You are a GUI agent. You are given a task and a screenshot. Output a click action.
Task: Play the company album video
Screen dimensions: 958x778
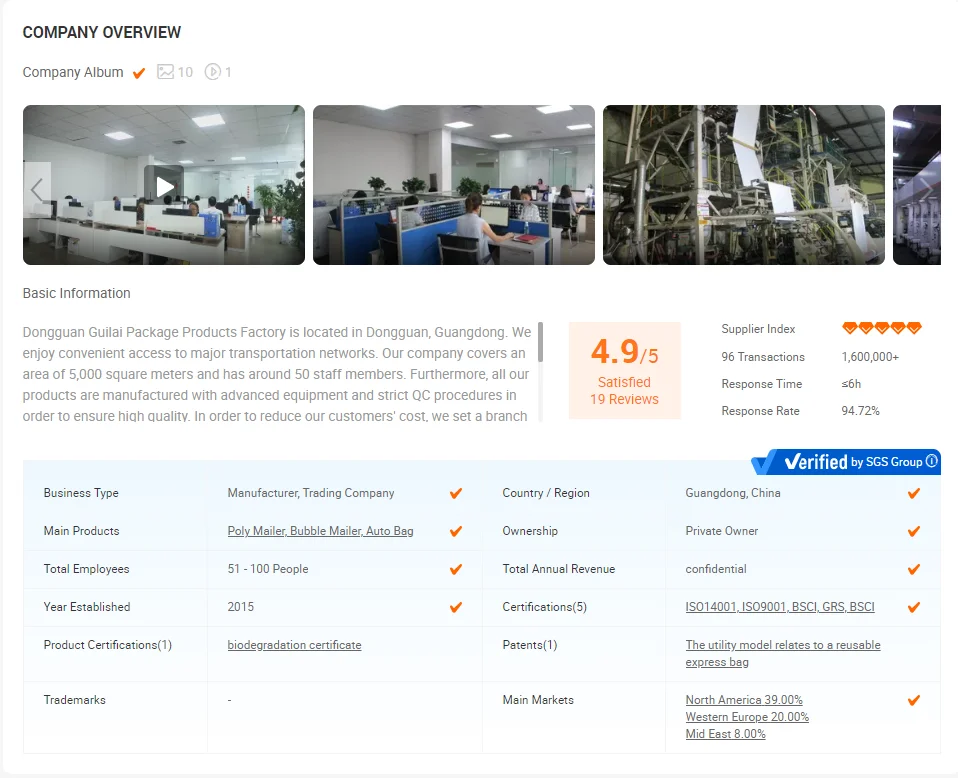click(x=164, y=186)
